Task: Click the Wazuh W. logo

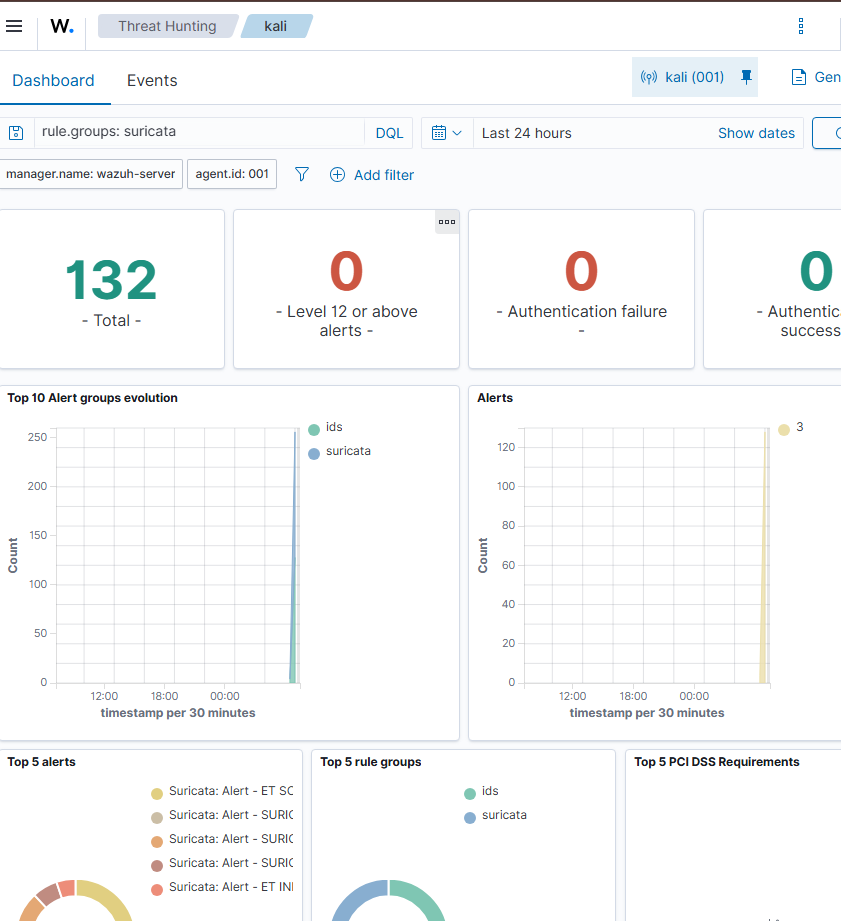Action: click(62, 26)
